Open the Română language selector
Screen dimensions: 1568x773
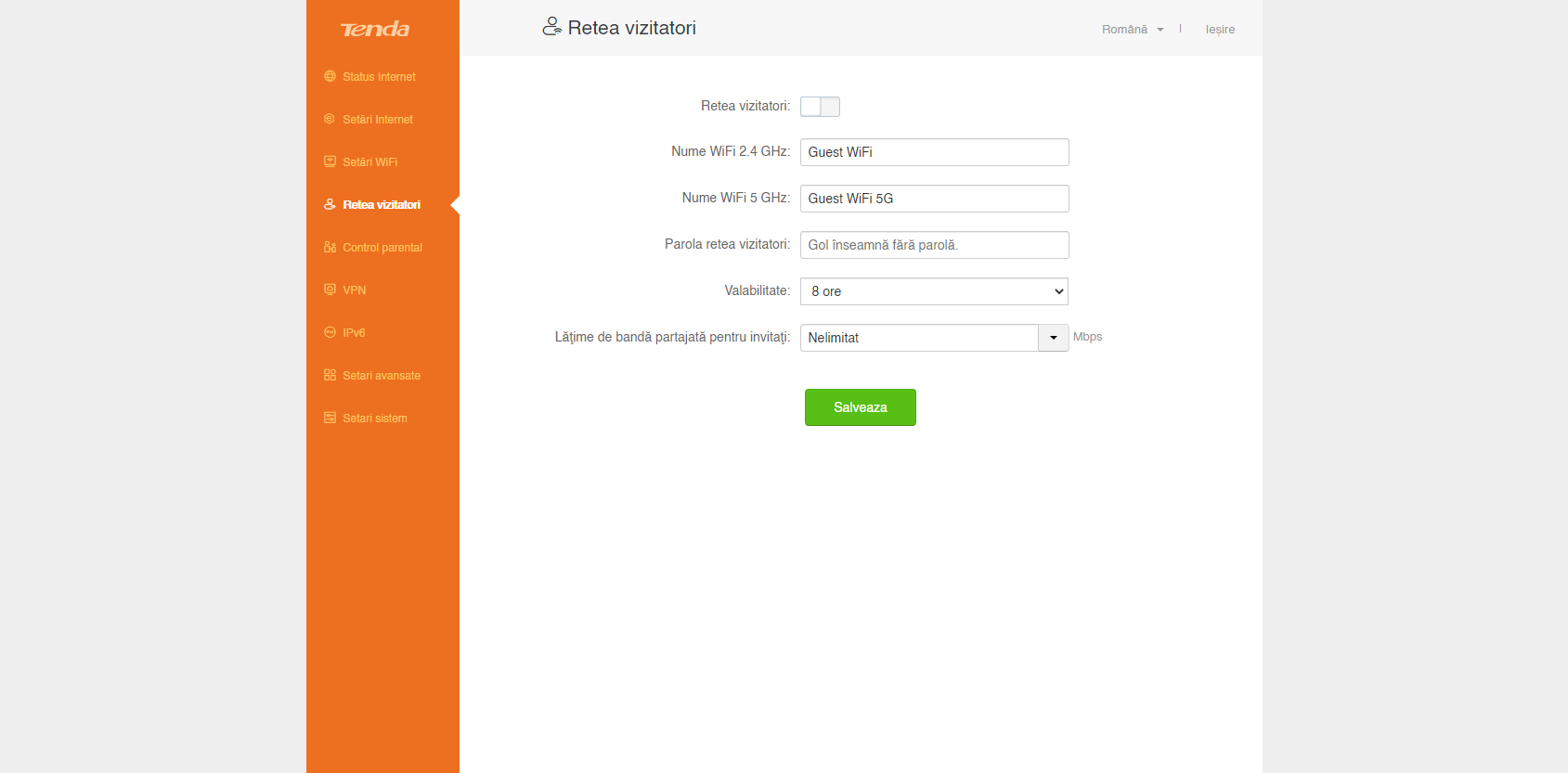[x=1132, y=30]
